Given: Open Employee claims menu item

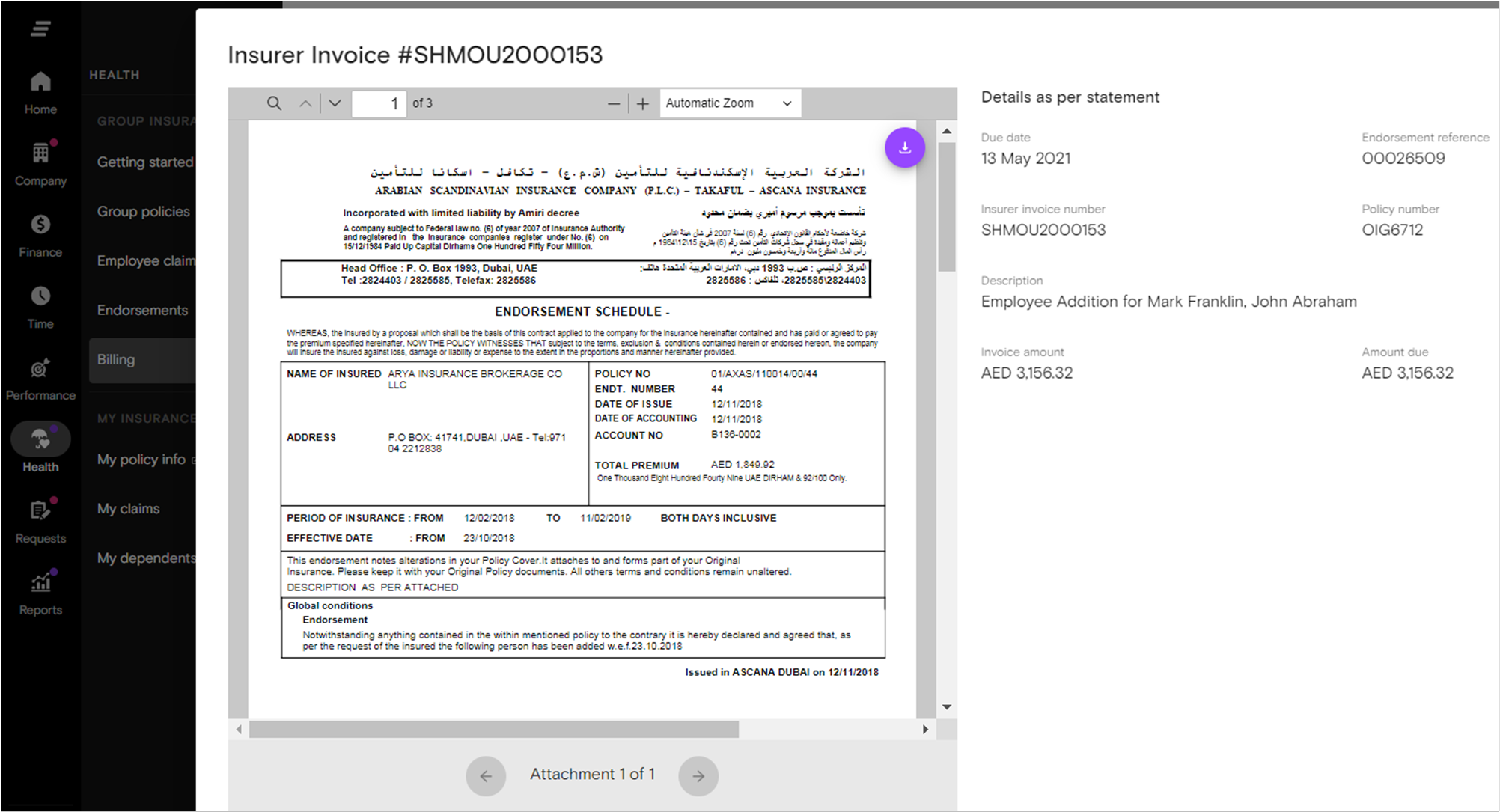Looking at the screenshot, I should coord(145,260).
